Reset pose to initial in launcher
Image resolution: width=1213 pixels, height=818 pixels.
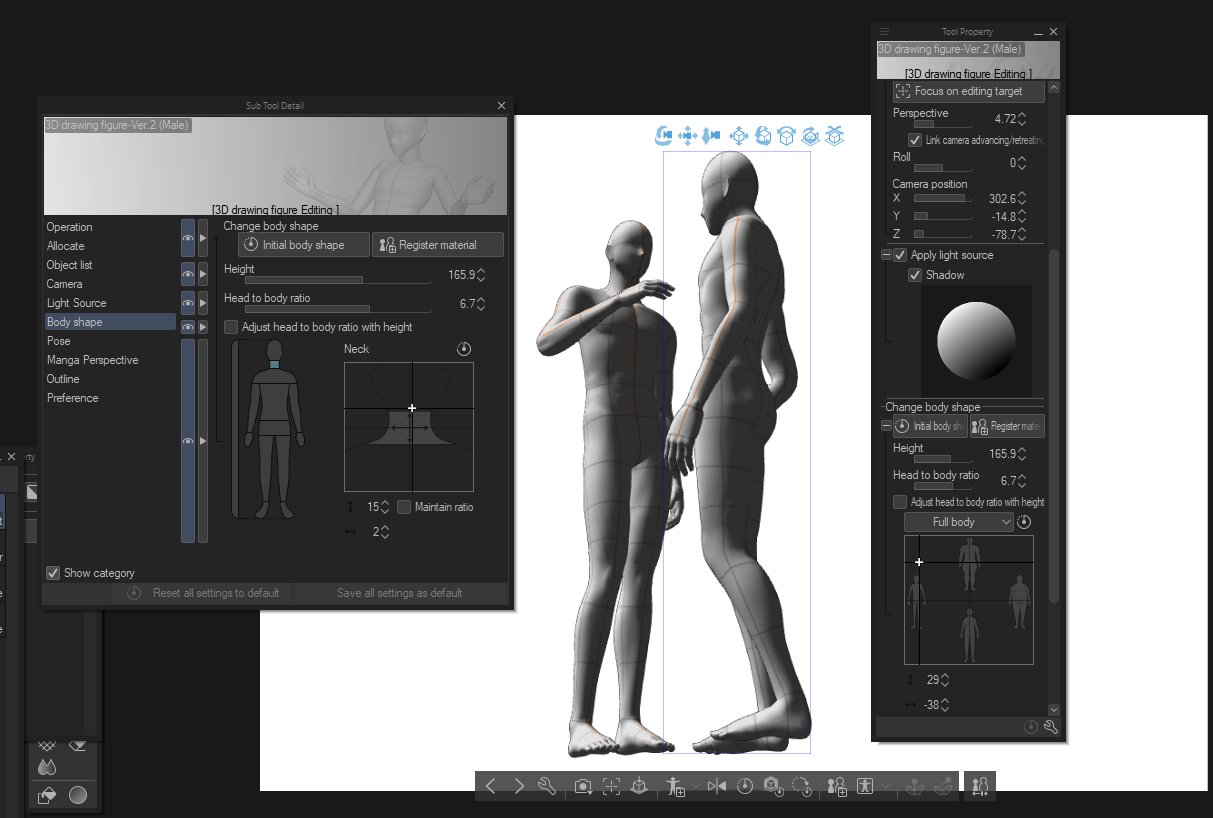coord(745,786)
